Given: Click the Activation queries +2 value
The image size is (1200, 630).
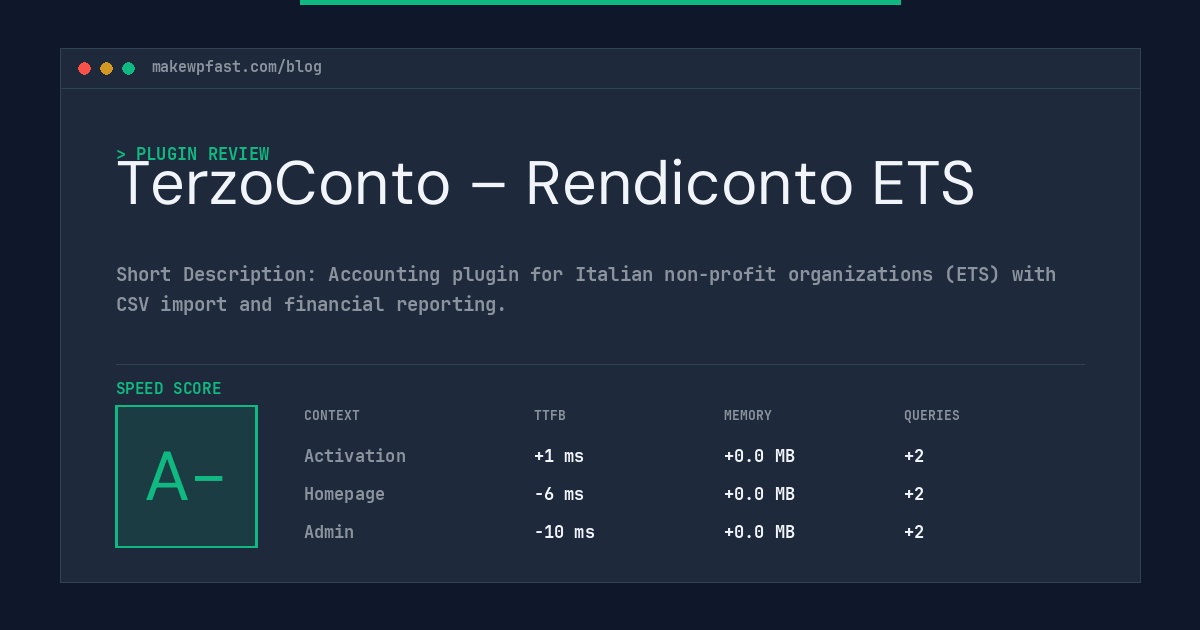Looking at the screenshot, I should tap(914, 456).
